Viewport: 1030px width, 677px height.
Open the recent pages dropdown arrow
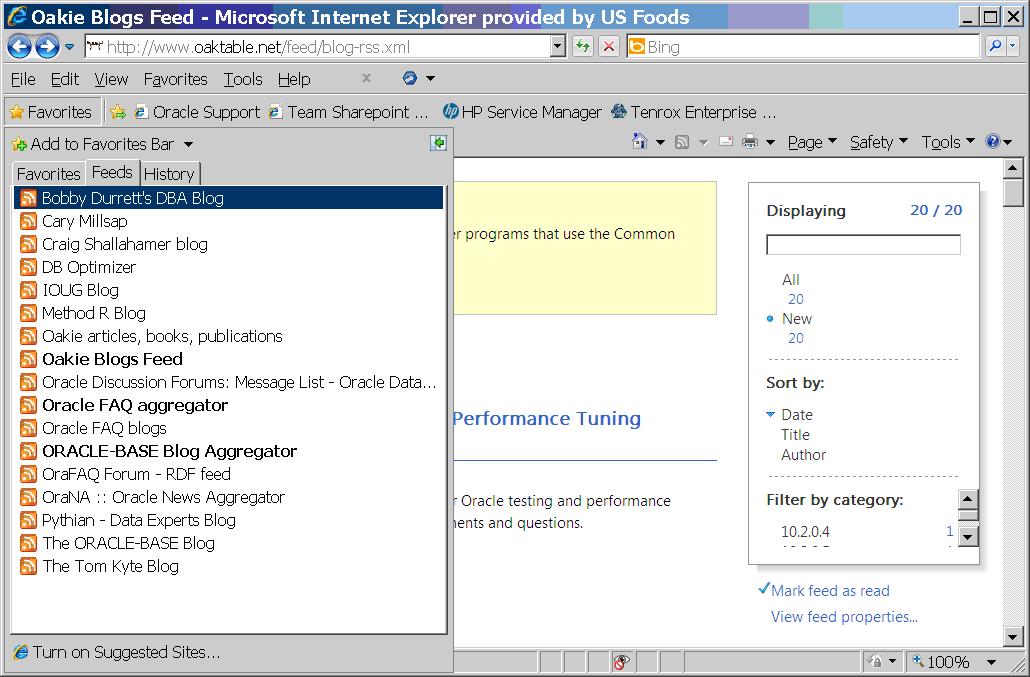pos(70,47)
